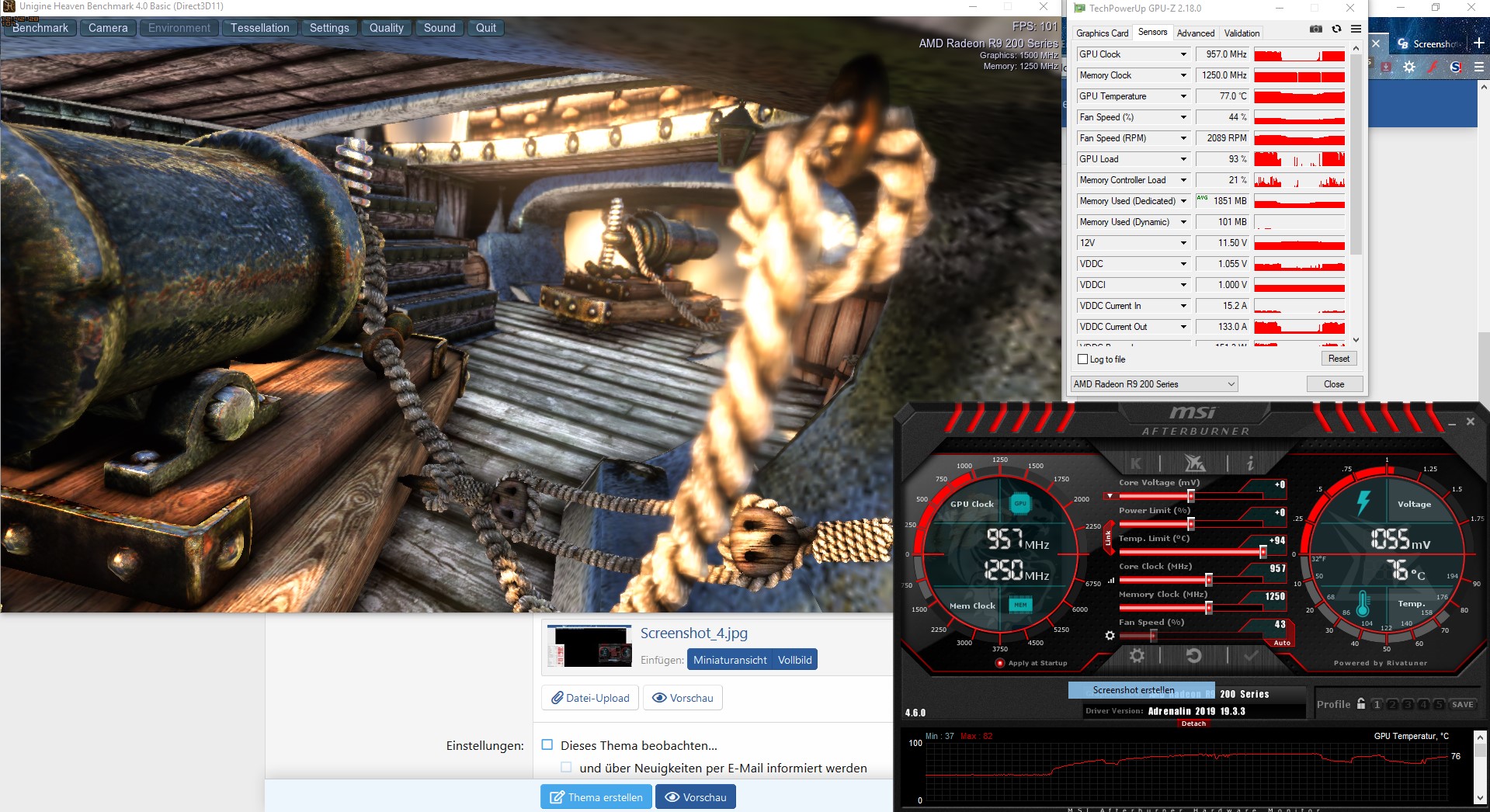Click the Flash extension icon in browser
This screenshot has width=1490, height=812.
(1433, 68)
